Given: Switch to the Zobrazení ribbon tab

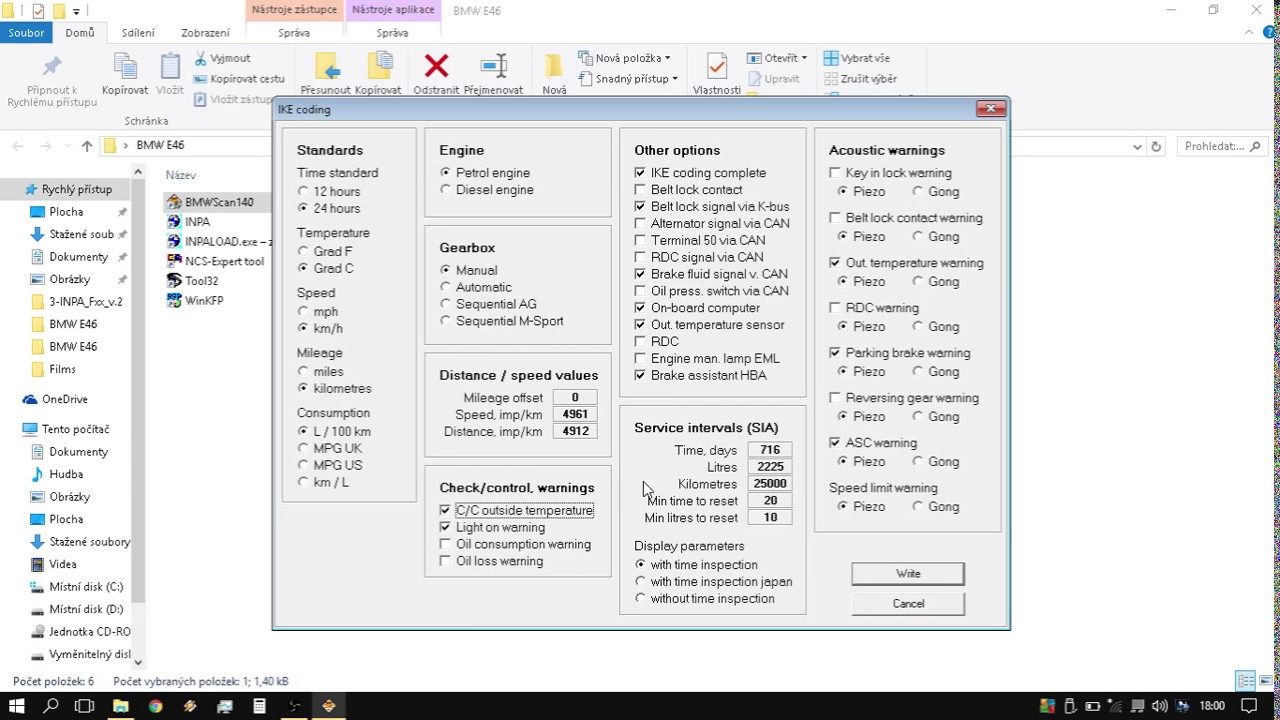Looking at the screenshot, I should pos(206,33).
